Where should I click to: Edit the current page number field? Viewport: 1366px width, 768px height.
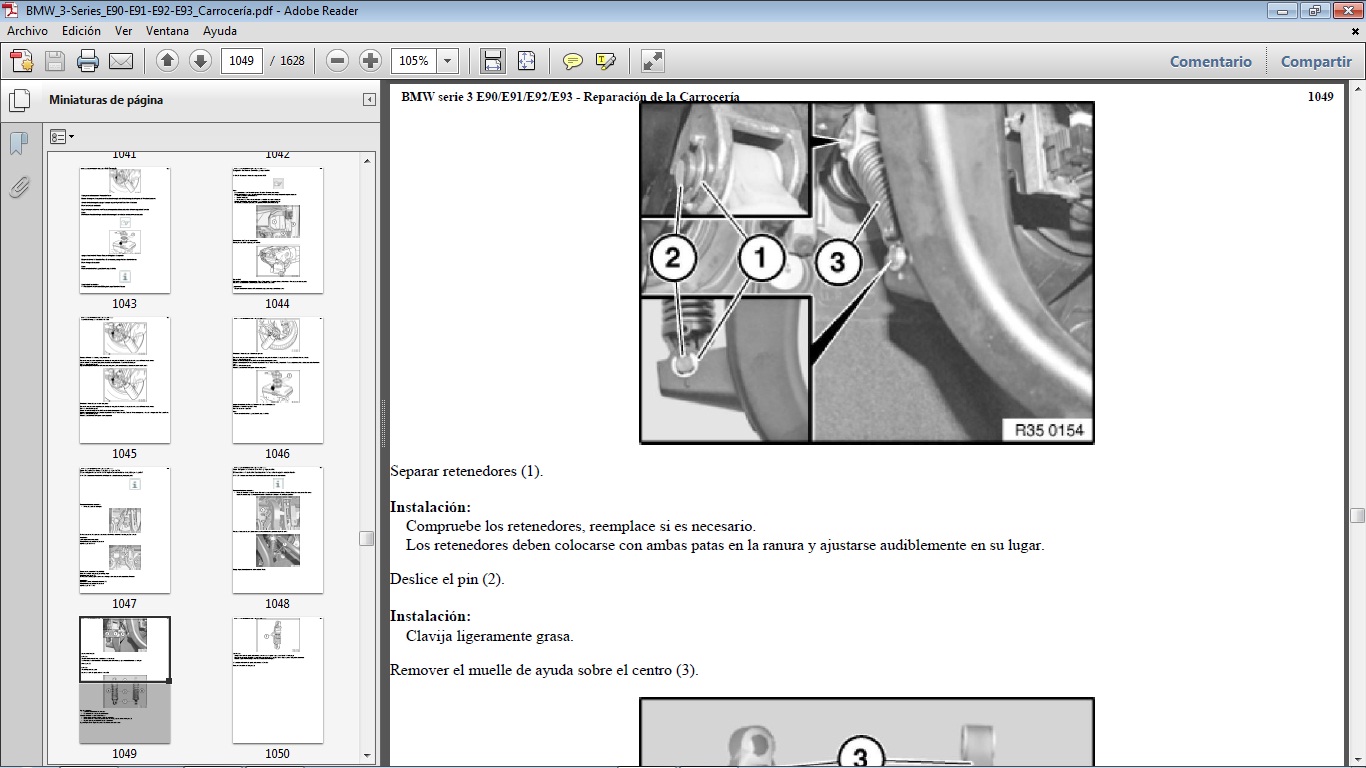click(240, 61)
